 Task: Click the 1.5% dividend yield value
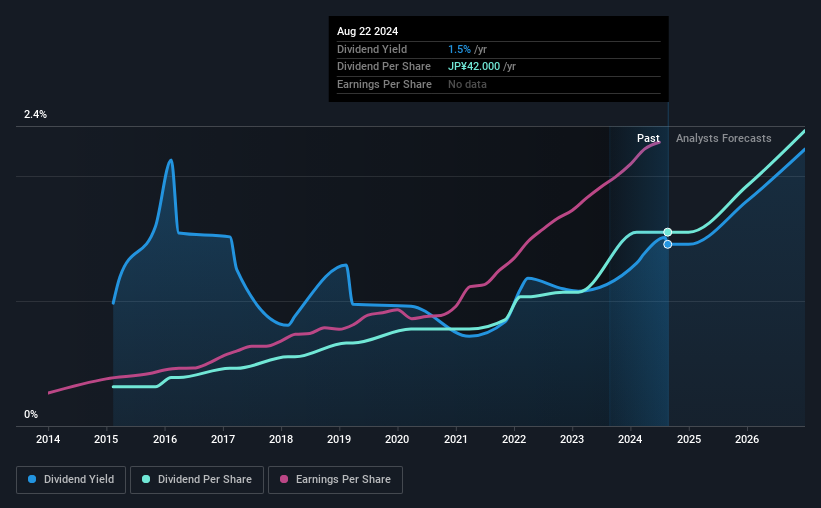[459, 49]
